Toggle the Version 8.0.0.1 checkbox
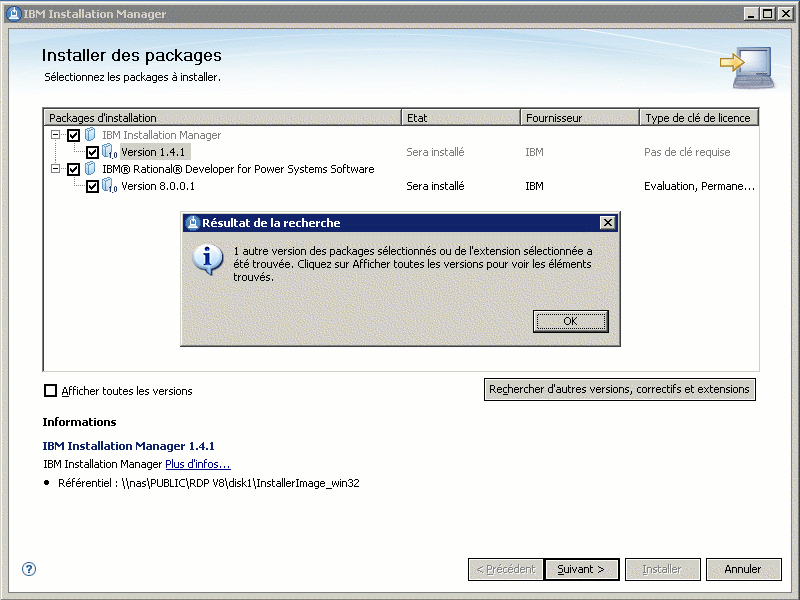800x600 pixels. 92,186
